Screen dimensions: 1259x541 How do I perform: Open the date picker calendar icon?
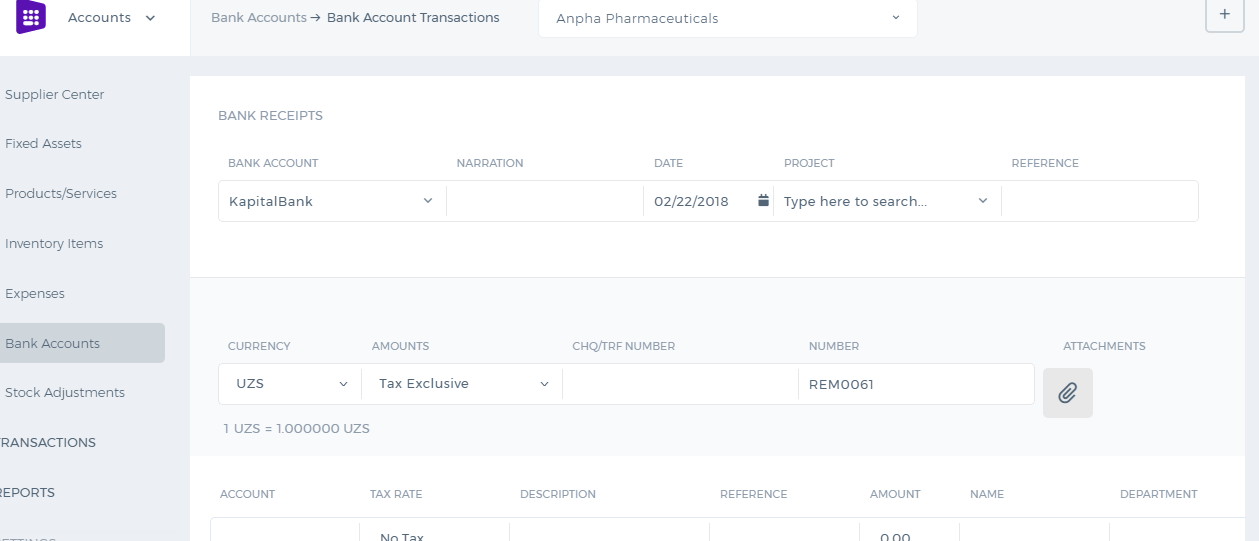coord(763,201)
